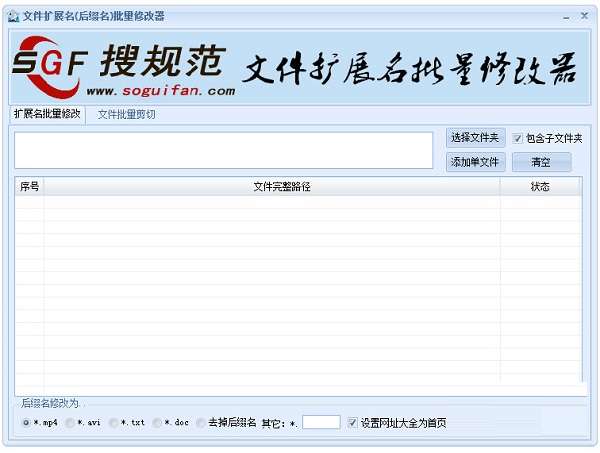Select the *.doc radio option
The height and width of the screenshot is (453, 600).
[x=157, y=423]
